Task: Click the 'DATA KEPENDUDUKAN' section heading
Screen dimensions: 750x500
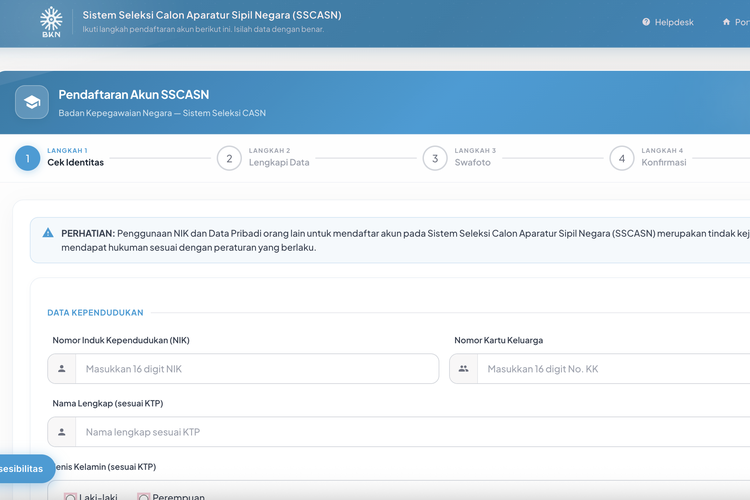Action: tap(95, 312)
